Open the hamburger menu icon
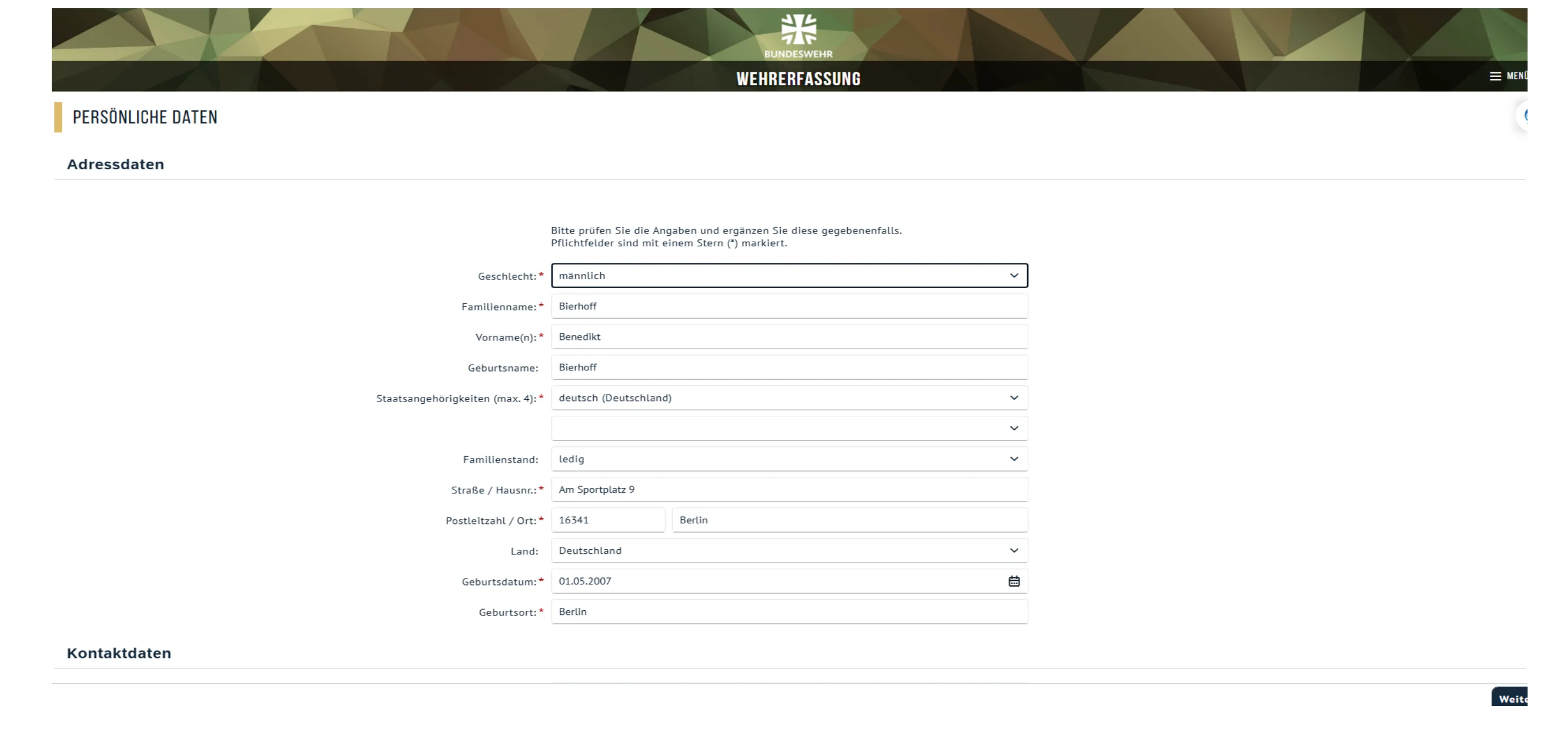This screenshot has width=1568, height=732. coord(1495,76)
